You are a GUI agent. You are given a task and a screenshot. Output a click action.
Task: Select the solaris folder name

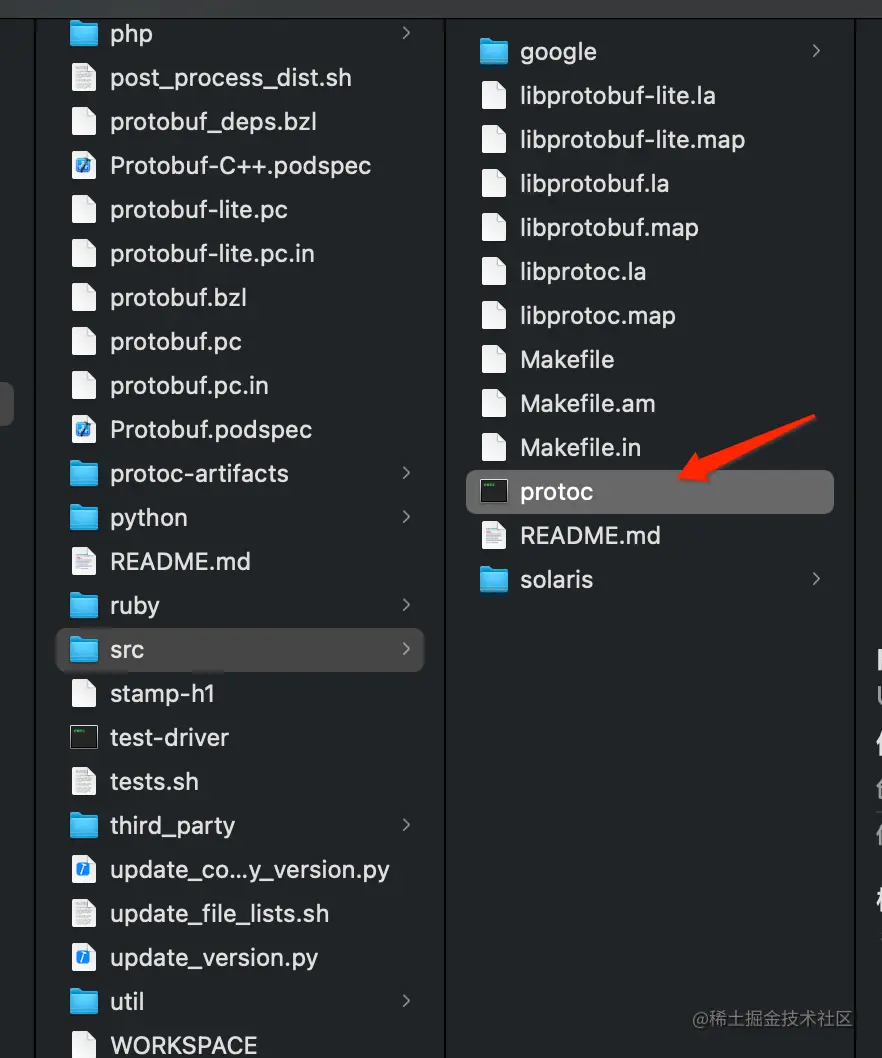557,580
